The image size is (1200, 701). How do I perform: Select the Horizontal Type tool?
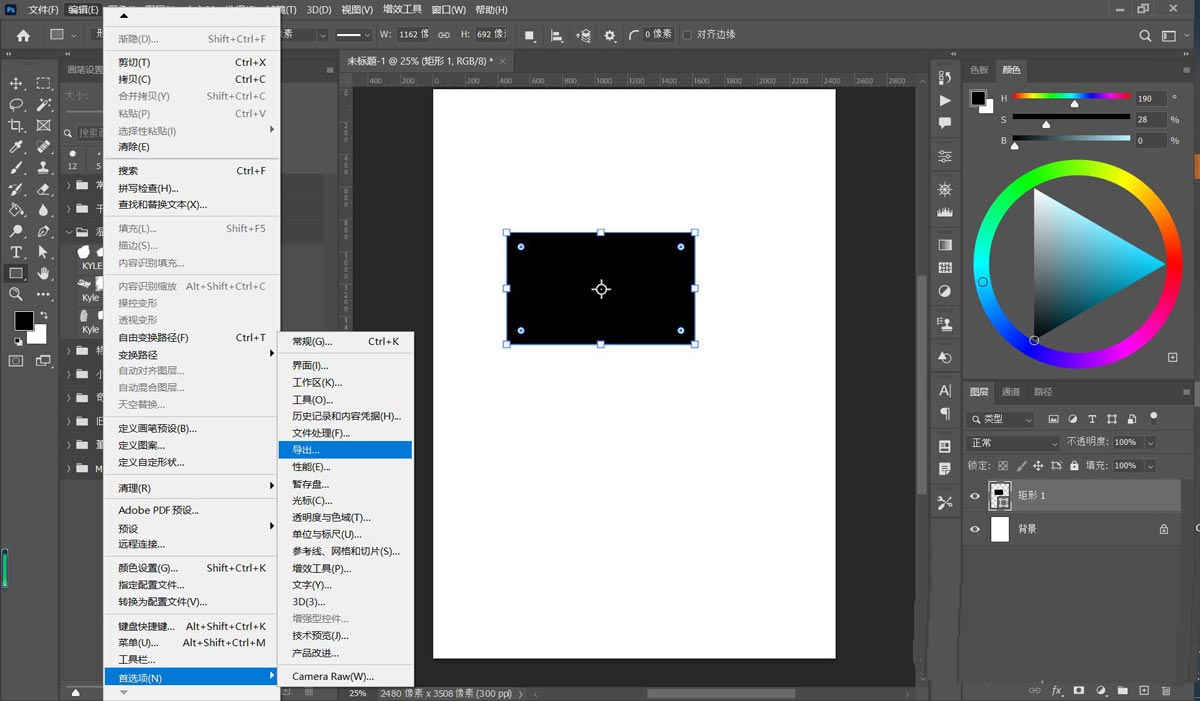(x=17, y=252)
